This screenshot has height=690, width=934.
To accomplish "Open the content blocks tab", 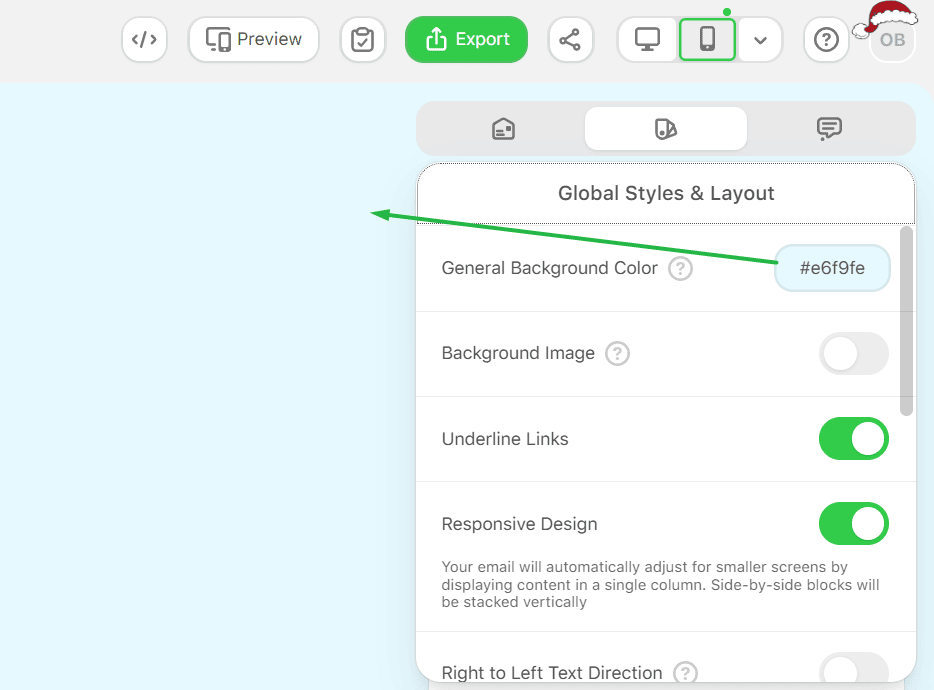I will click(503, 128).
